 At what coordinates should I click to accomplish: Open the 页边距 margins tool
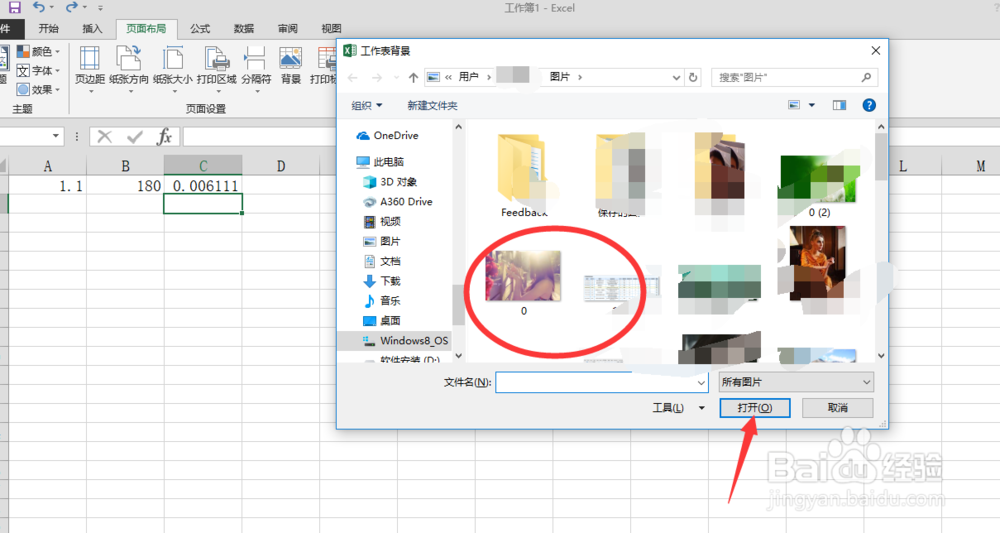tap(89, 69)
